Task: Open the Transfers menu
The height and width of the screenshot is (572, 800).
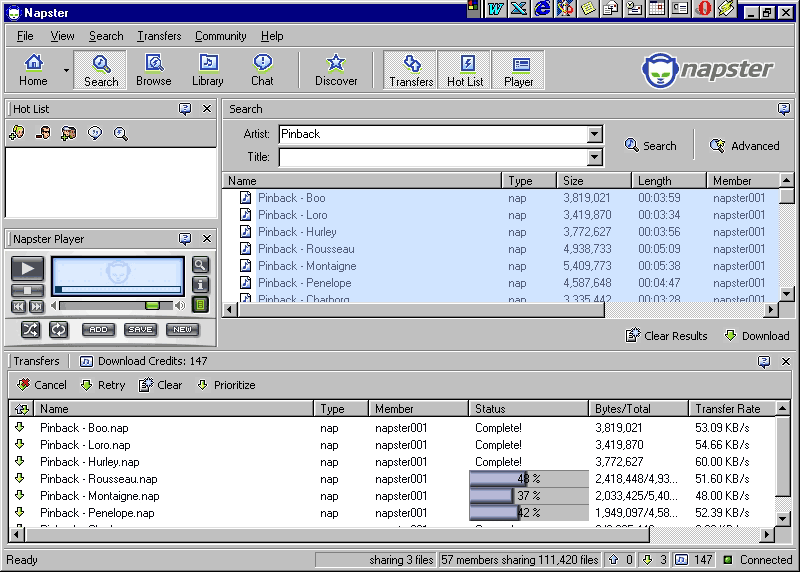Action: tap(159, 36)
